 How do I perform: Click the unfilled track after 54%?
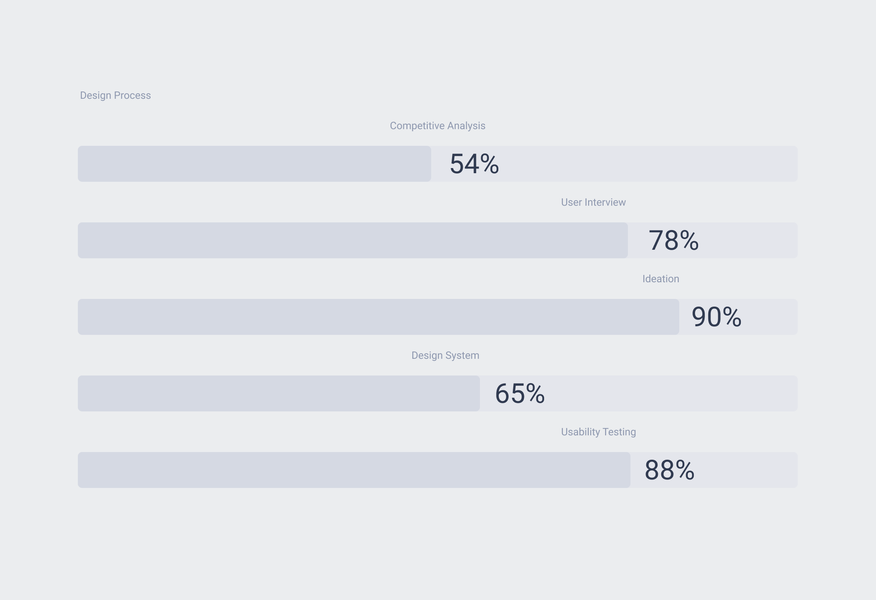click(650, 164)
